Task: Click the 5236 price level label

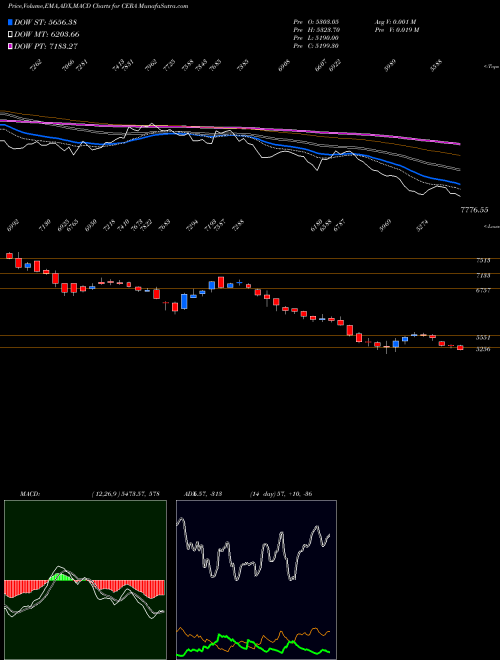Action: (x=483, y=349)
